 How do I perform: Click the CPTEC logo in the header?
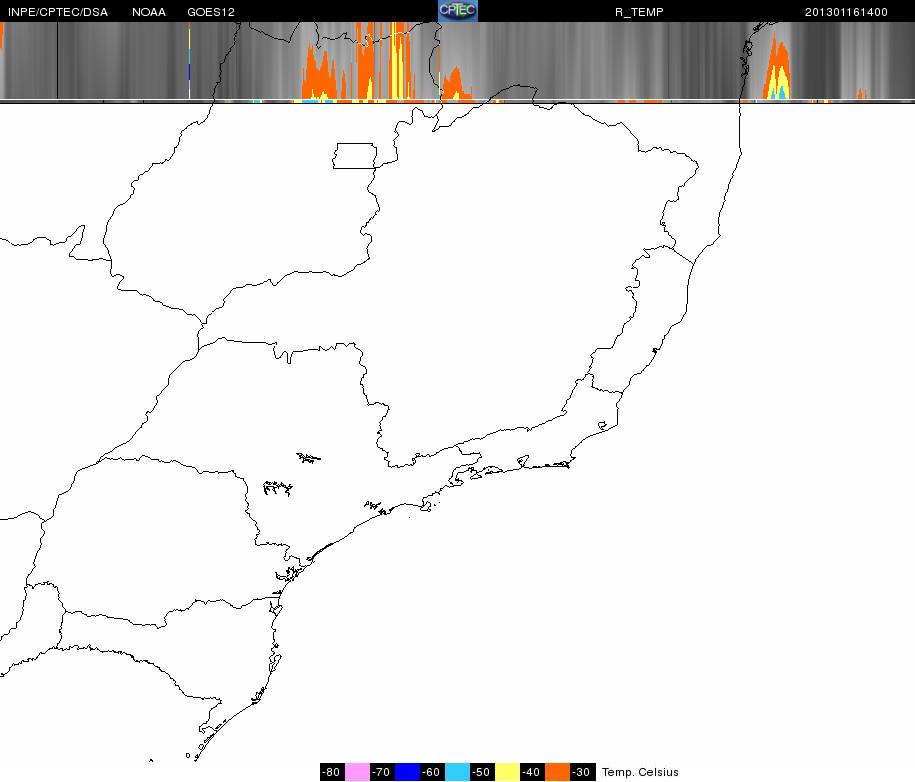458,11
